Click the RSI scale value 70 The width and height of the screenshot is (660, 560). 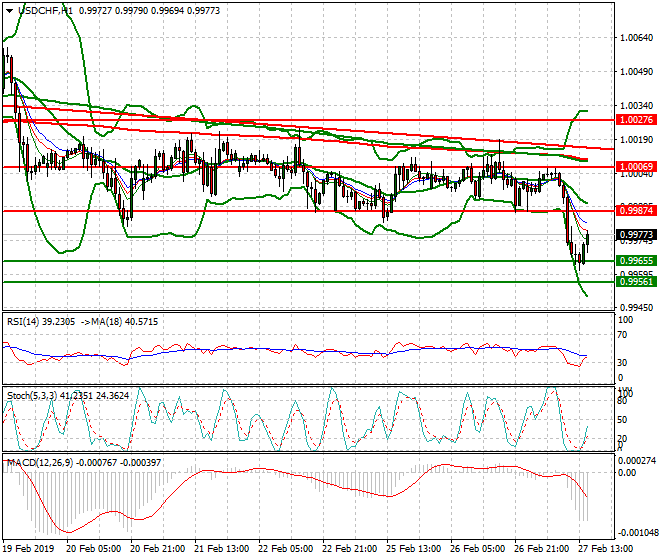tap(622, 335)
